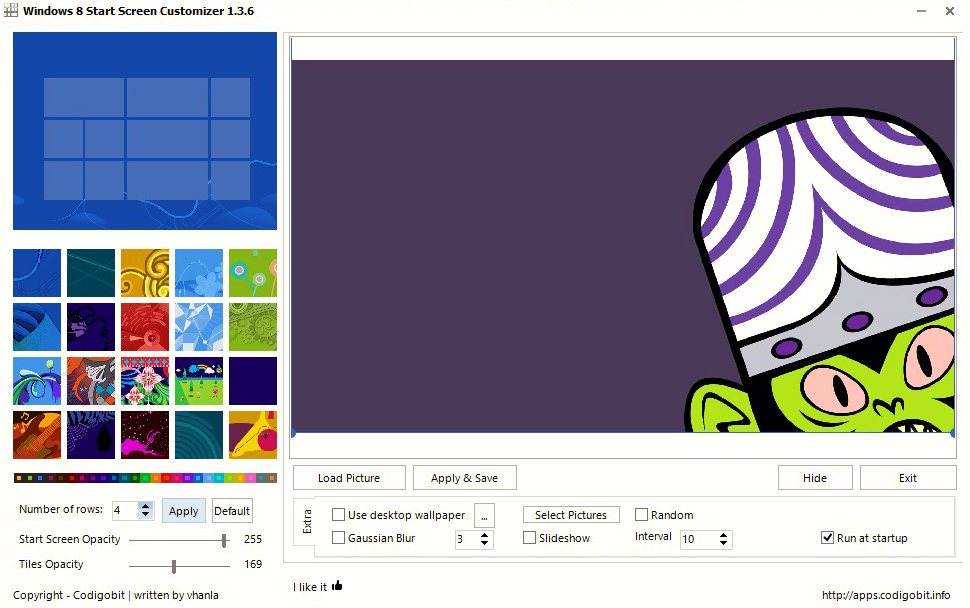Viewport: 970px width, 608px height.
Task: Choose the bright orange color scheme swatch
Action: tap(156, 478)
